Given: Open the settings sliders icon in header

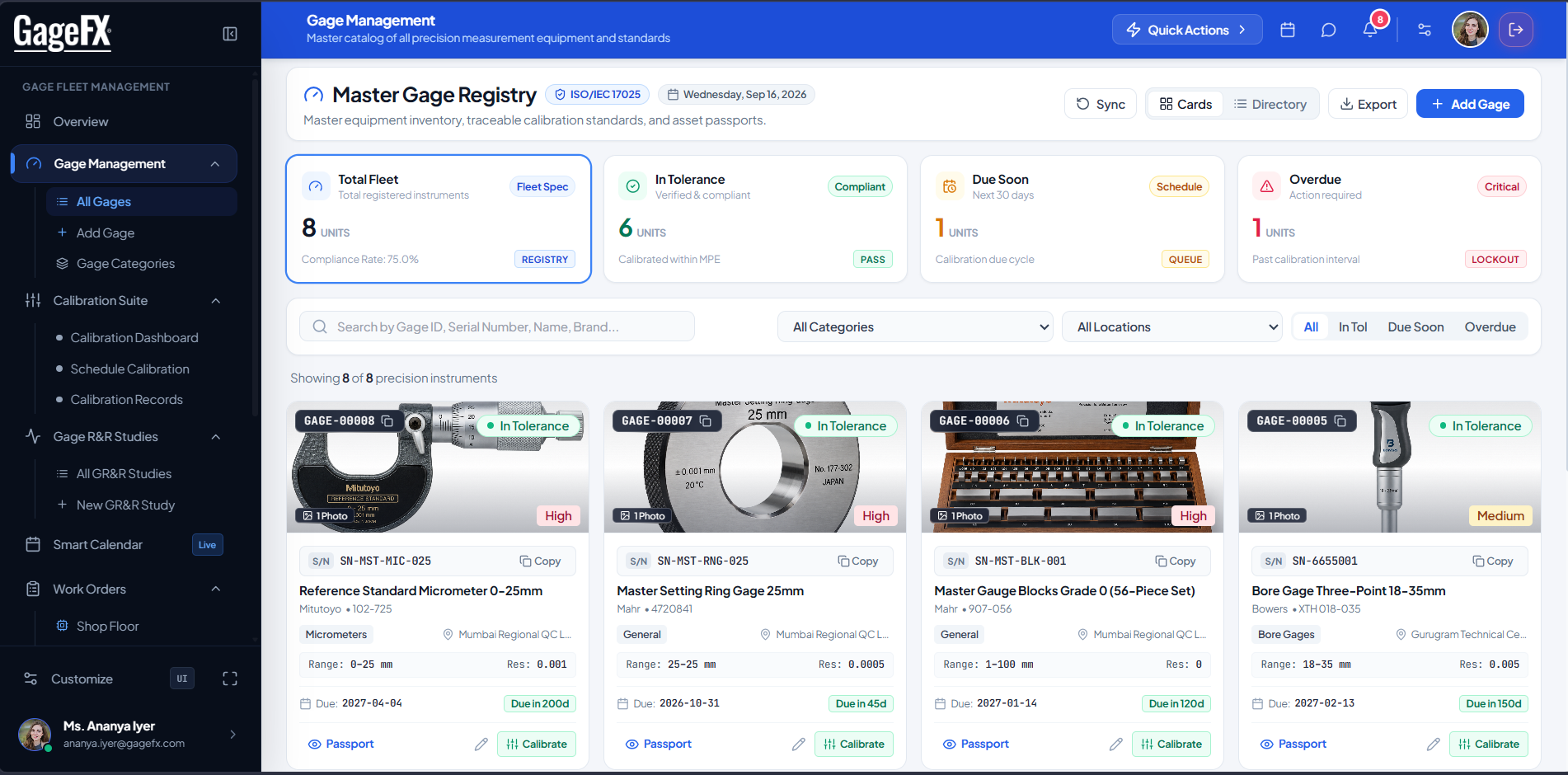Looking at the screenshot, I should pyautogui.click(x=1425, y=30).
